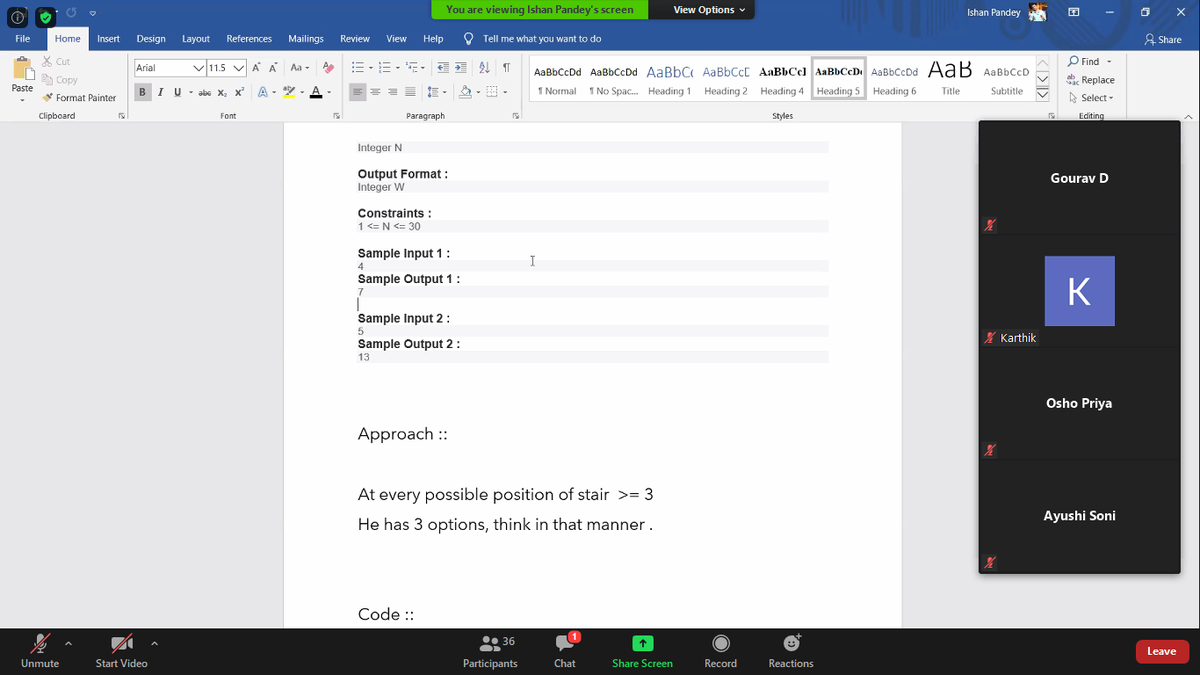Open the Mailings ribbon tab

(305, 38)
